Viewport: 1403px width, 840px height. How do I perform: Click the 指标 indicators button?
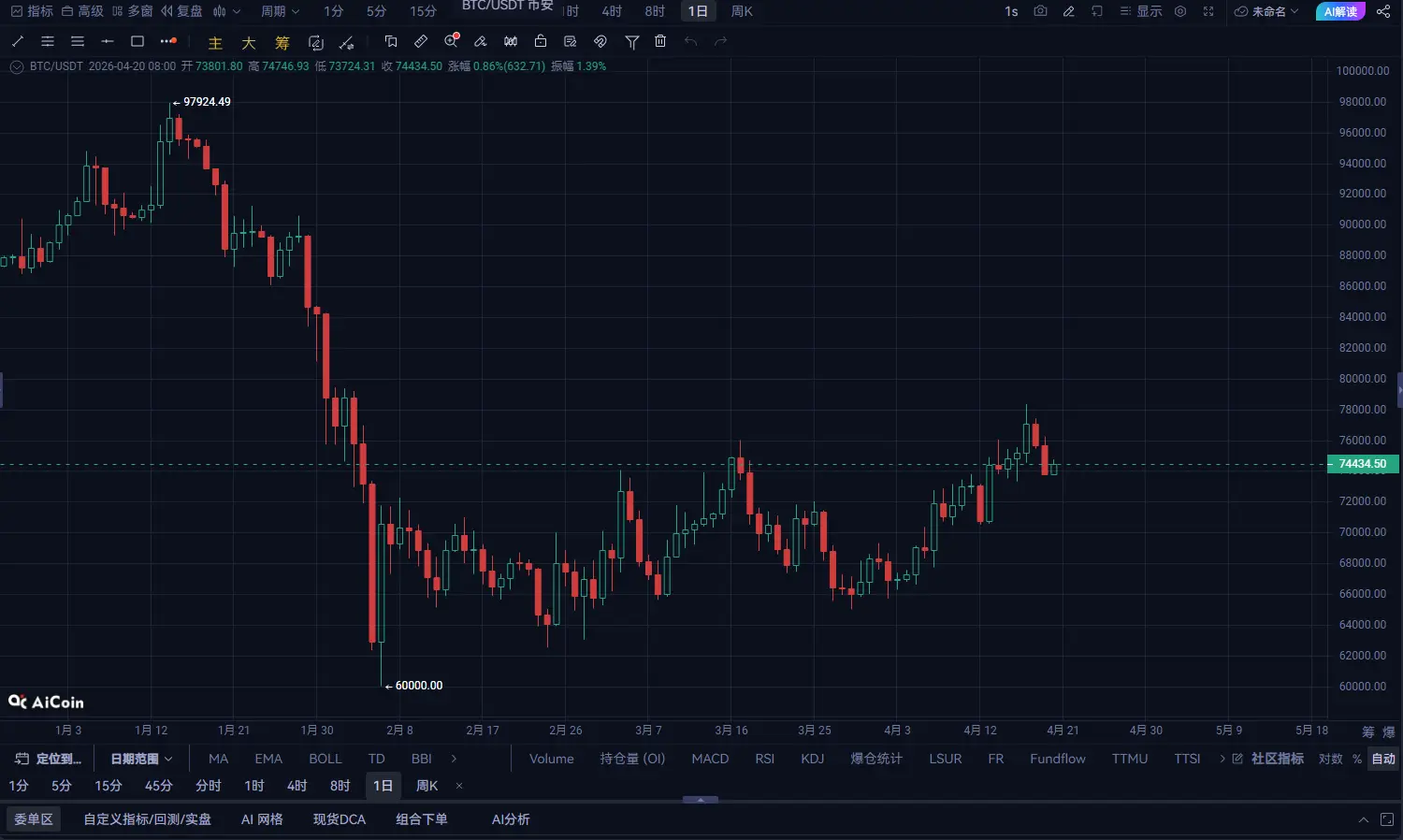[32, 11]
